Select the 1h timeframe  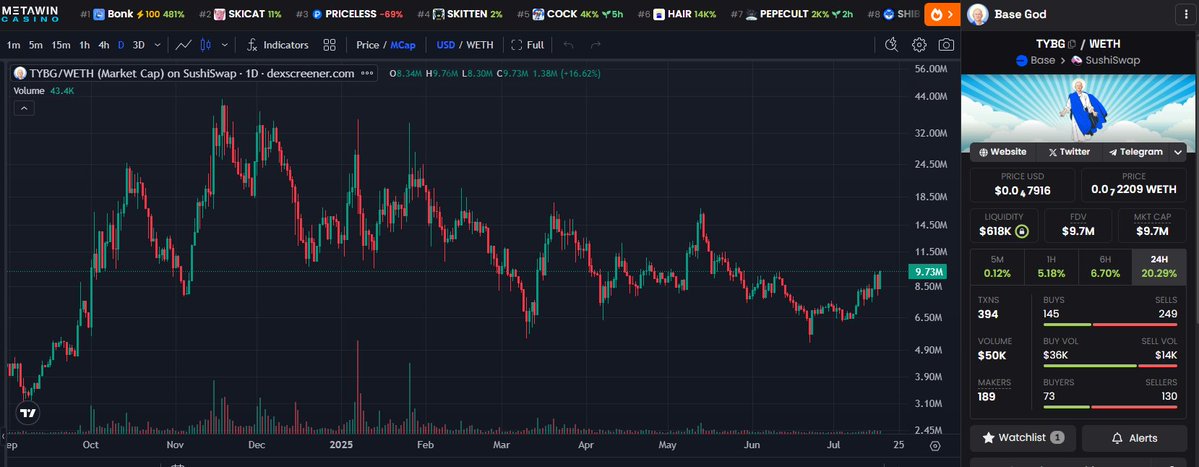(x=84, y=45)
